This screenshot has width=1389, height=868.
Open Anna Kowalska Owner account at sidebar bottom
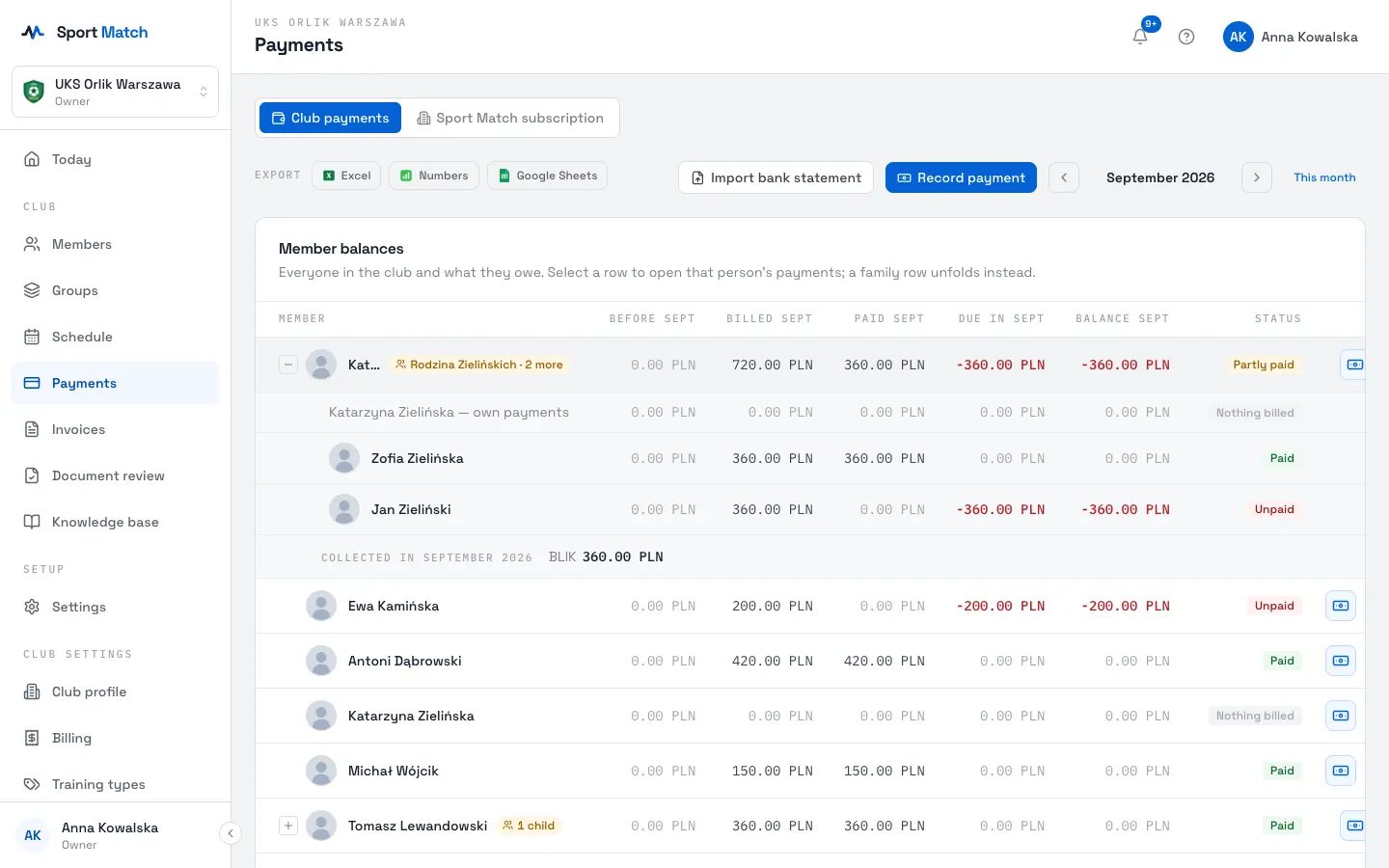pos(111,835)
